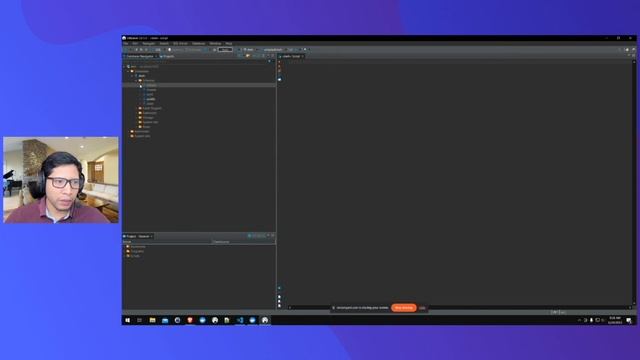Open Brave browser from the taskbar

[190, 320]
